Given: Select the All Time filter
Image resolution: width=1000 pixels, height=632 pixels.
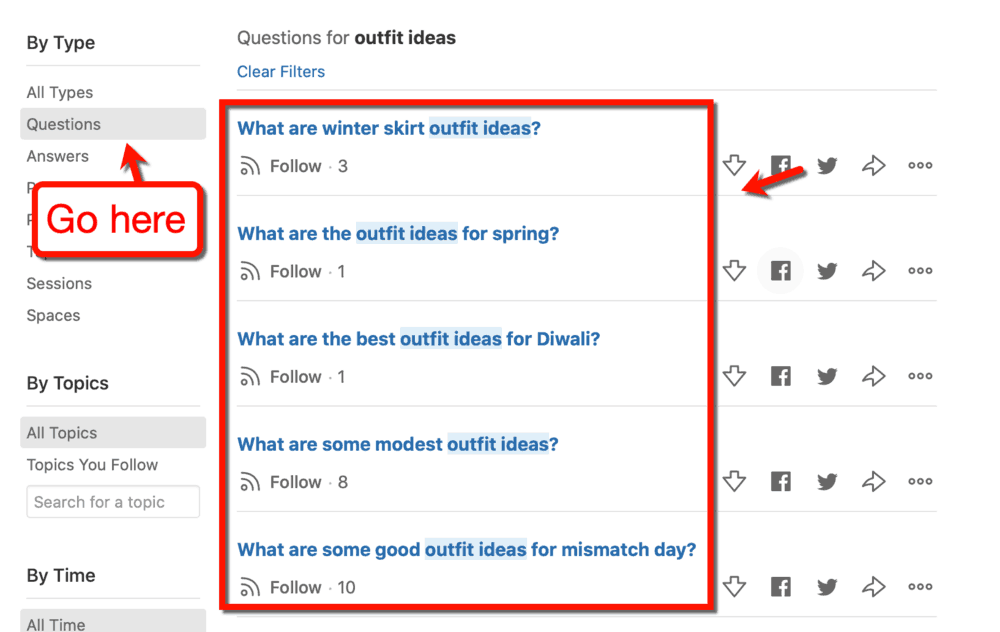Looking at the screenshot, I should pyautogui.click(x=54, y=624).
